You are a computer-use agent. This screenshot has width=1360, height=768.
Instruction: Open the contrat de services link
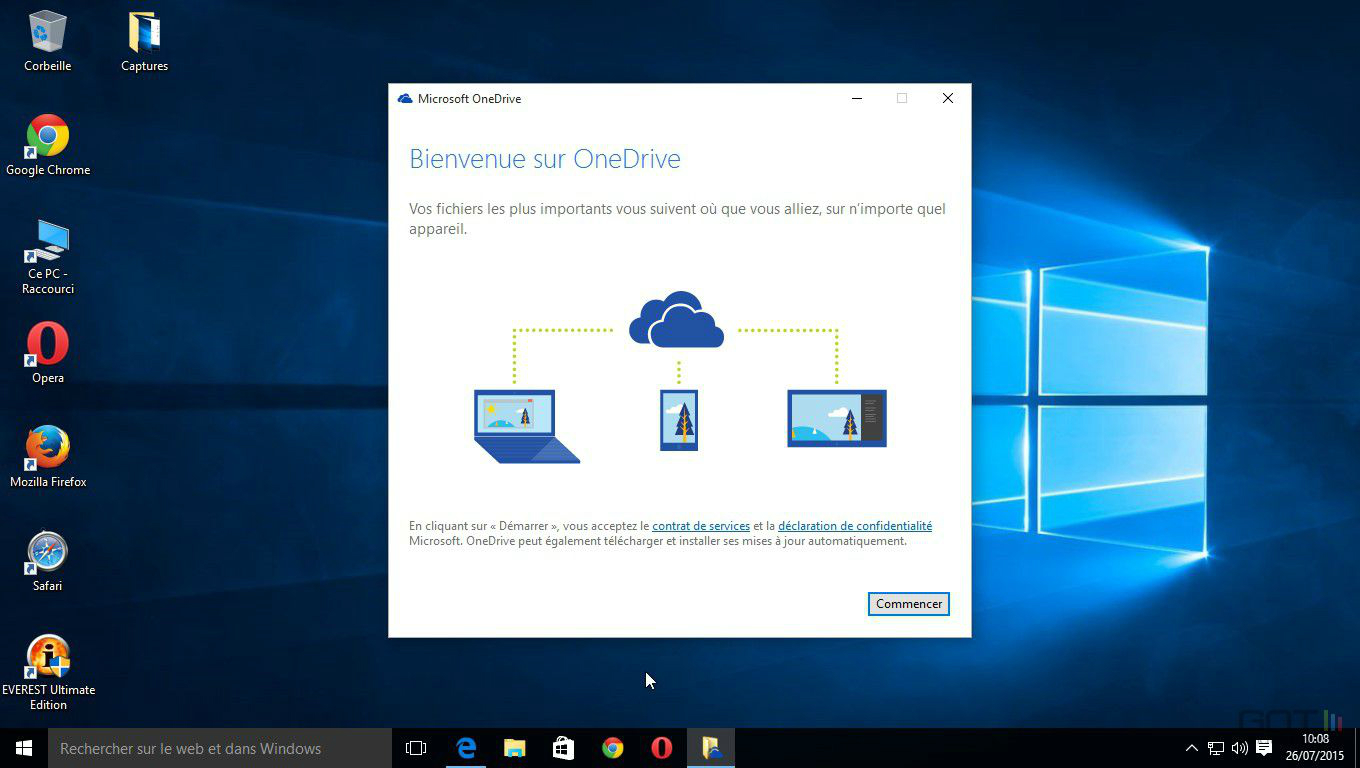pyautogui.click(x=701, y=525)
